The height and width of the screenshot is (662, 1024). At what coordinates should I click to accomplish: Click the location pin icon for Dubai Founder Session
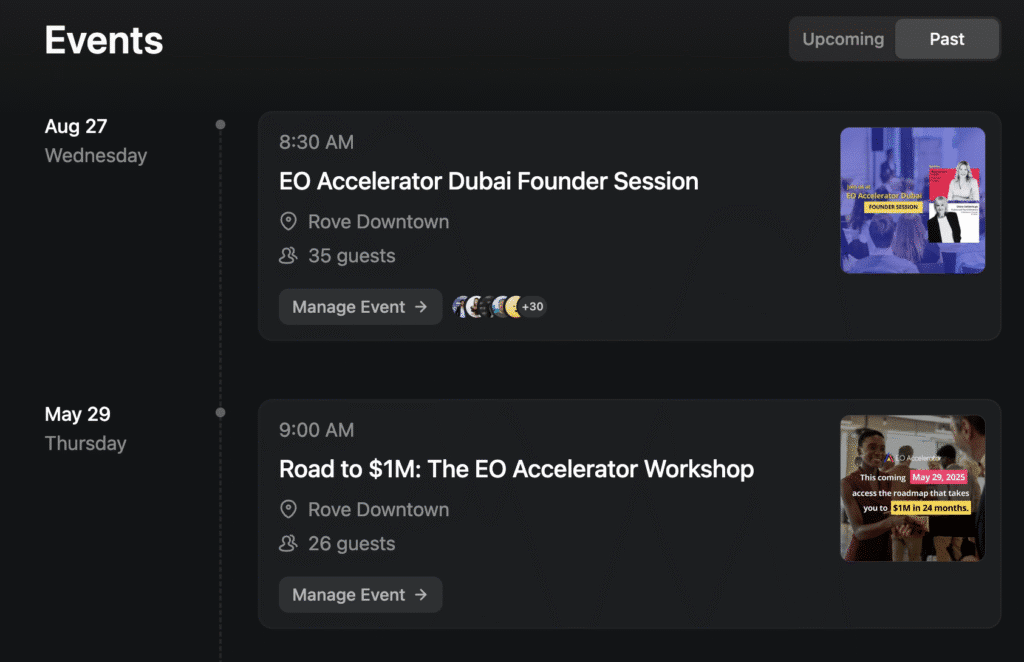289,222
